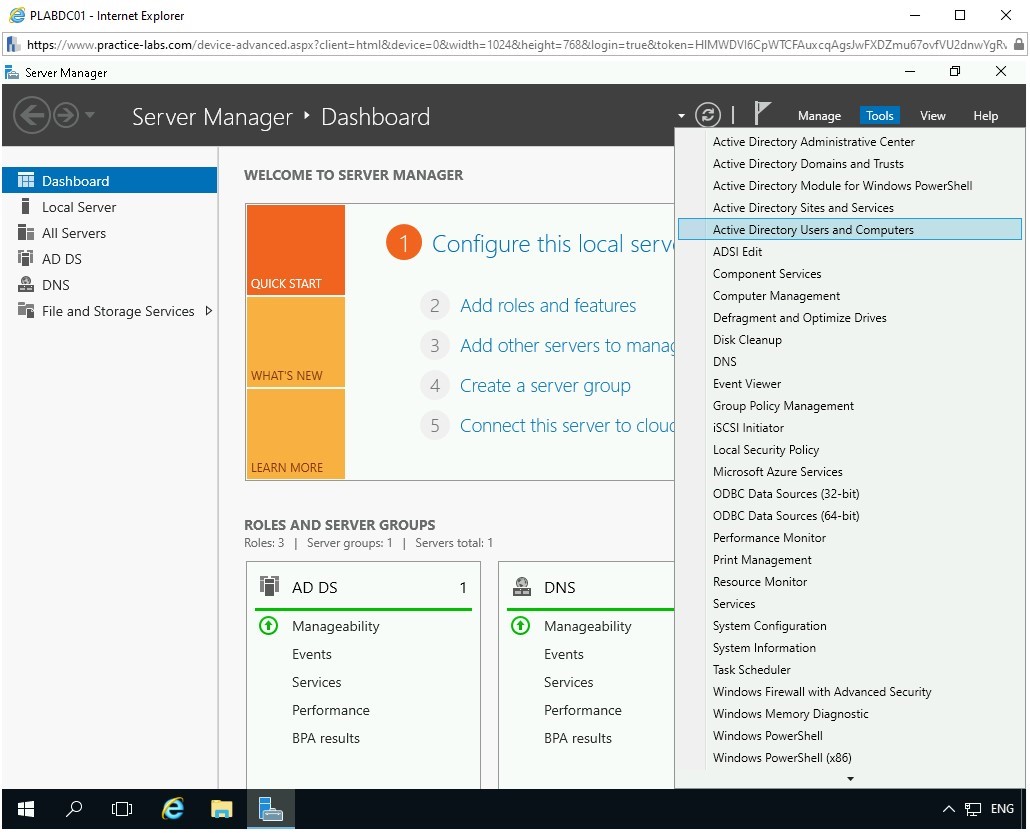Click the LEARN MORE tile
The image size is (1030, 833).
[296, 434]
